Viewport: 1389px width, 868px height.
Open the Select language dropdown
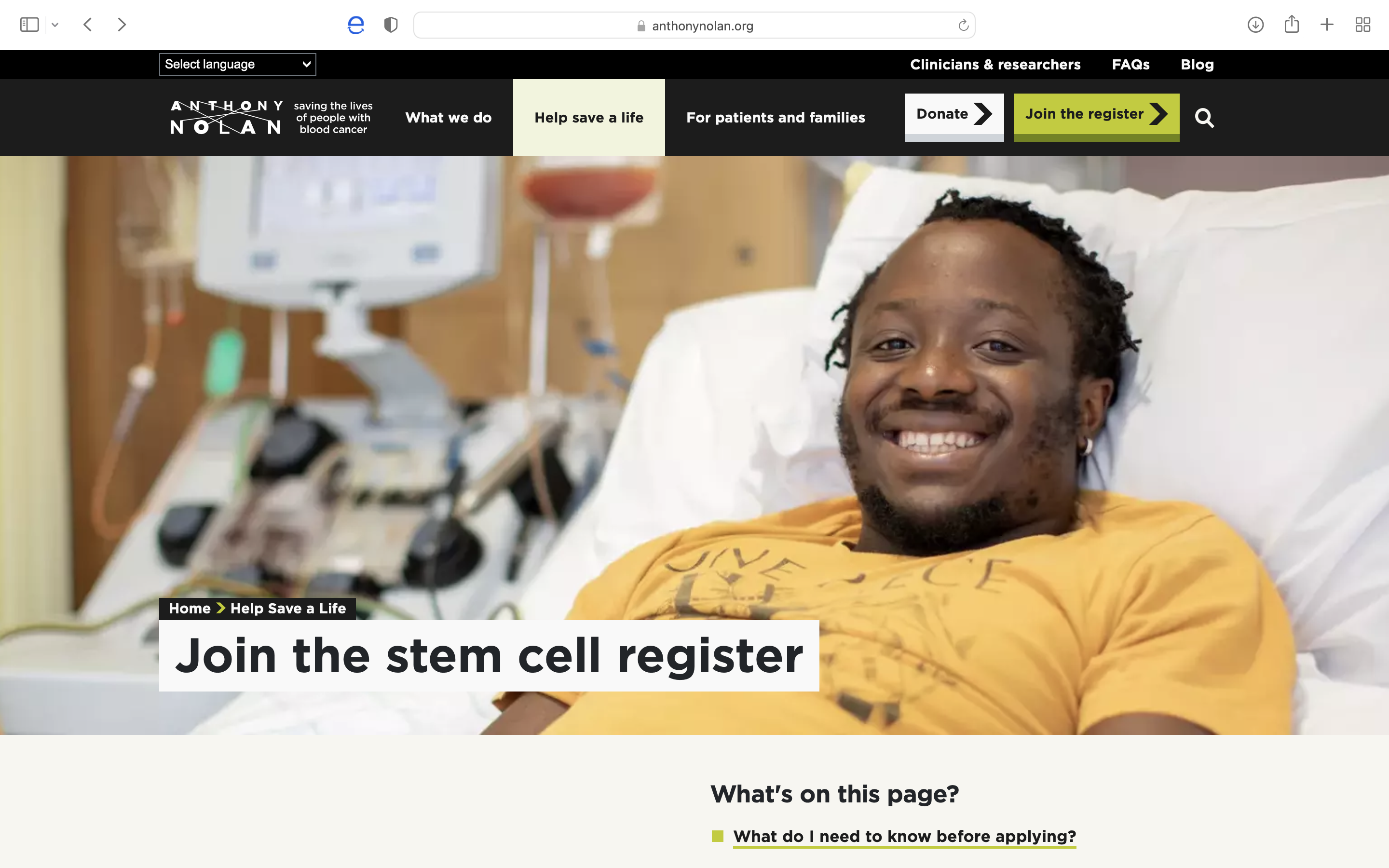click(238, 64)
